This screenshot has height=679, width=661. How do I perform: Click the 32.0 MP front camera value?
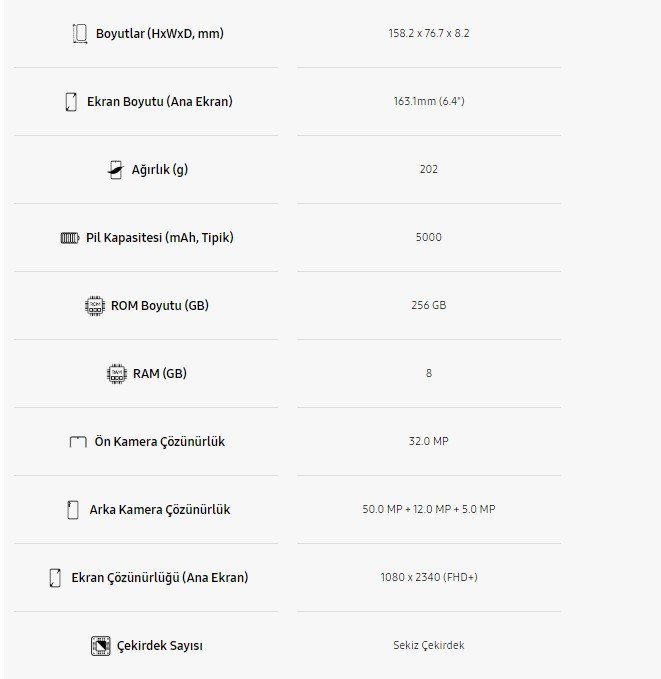[x=429, y=441]
